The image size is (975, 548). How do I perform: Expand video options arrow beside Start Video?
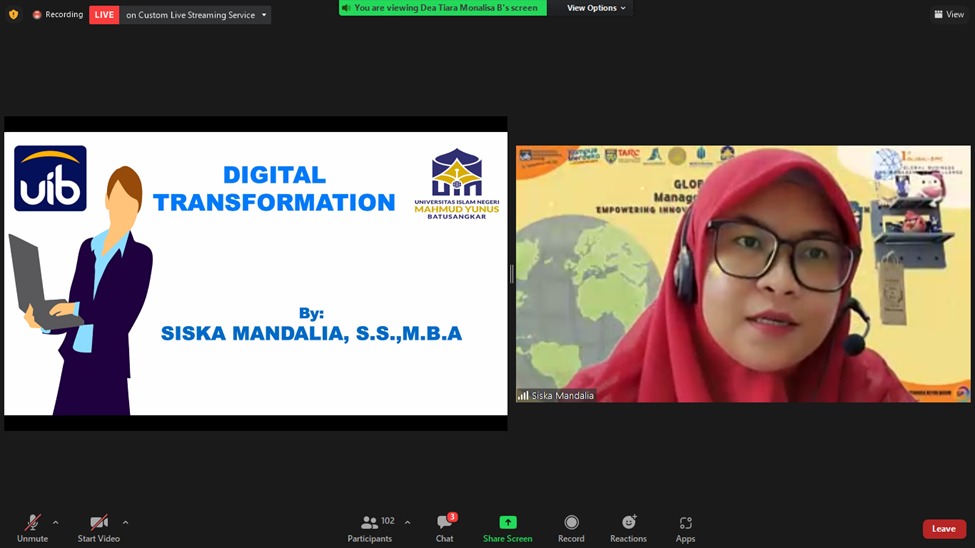126,522
